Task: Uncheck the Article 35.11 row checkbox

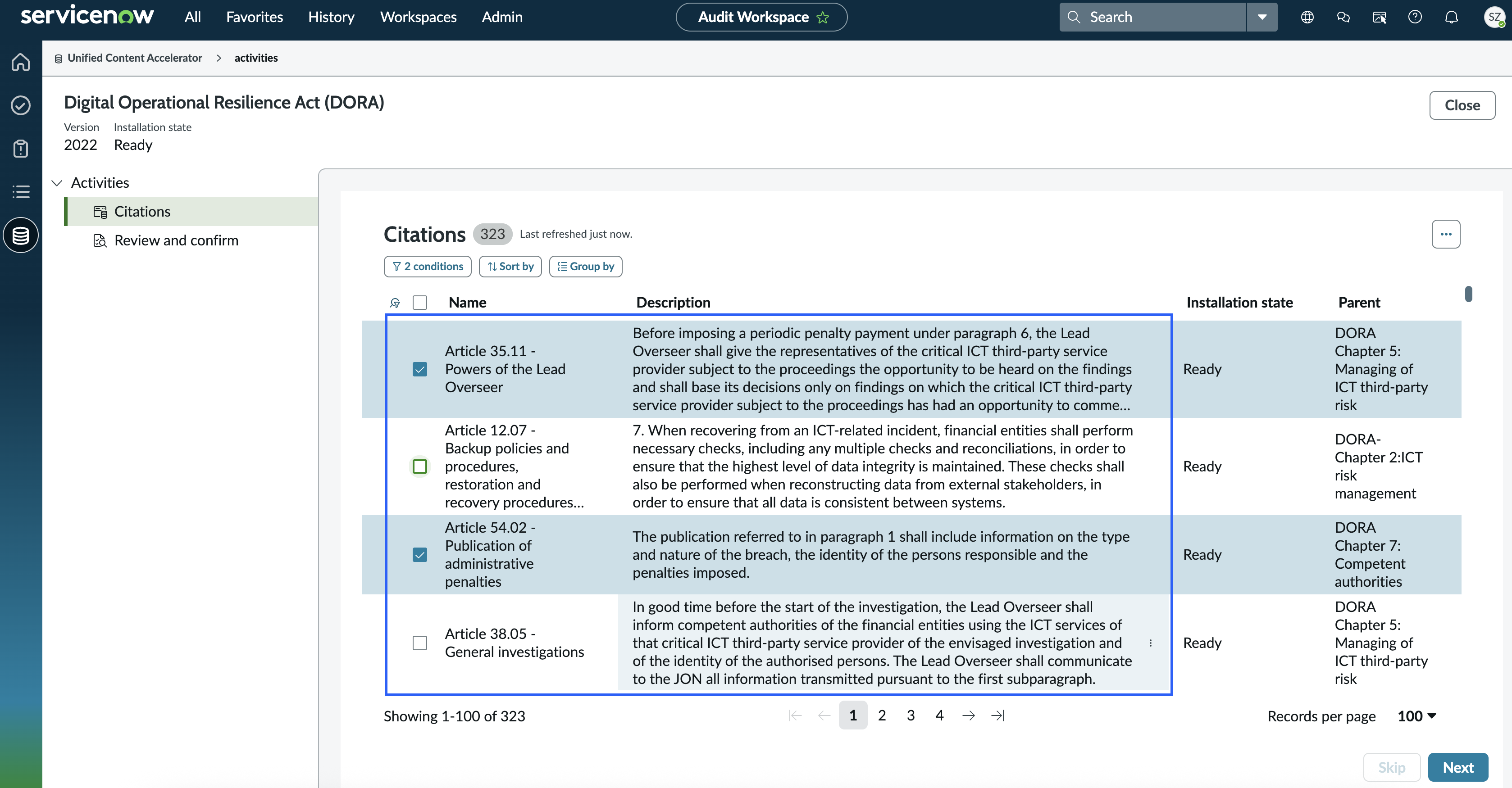Action: coord(419,369)
